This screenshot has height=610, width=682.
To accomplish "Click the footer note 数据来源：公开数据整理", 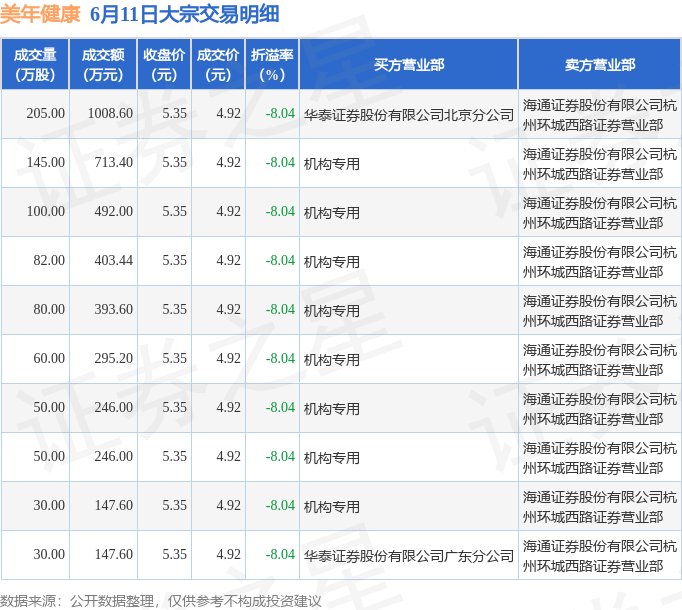I will pos(77,601).
